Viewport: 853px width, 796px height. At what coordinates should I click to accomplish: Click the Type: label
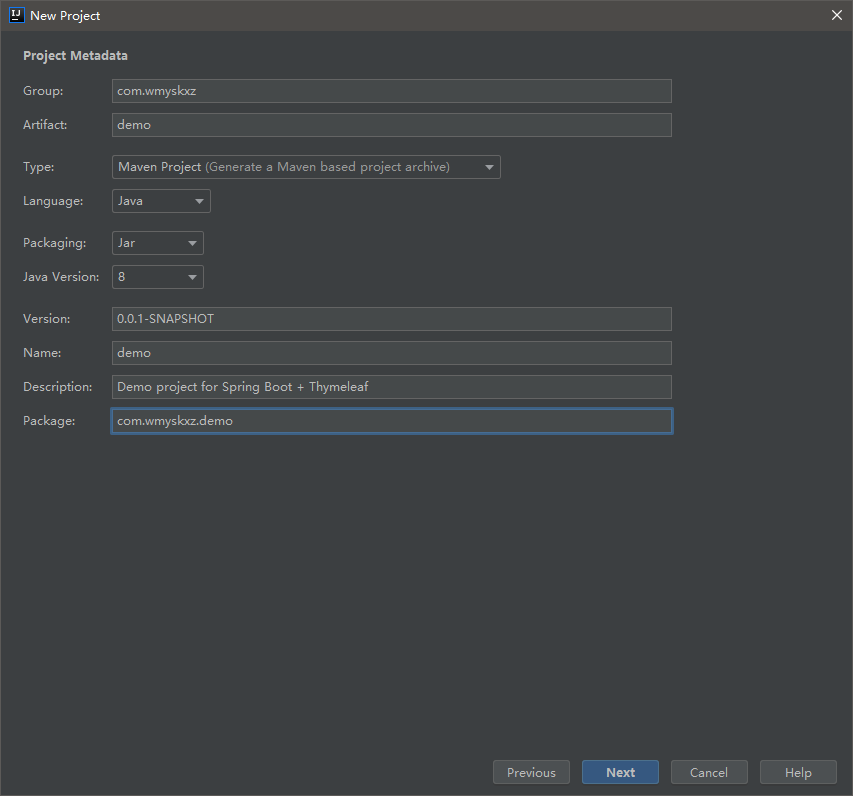39,167
